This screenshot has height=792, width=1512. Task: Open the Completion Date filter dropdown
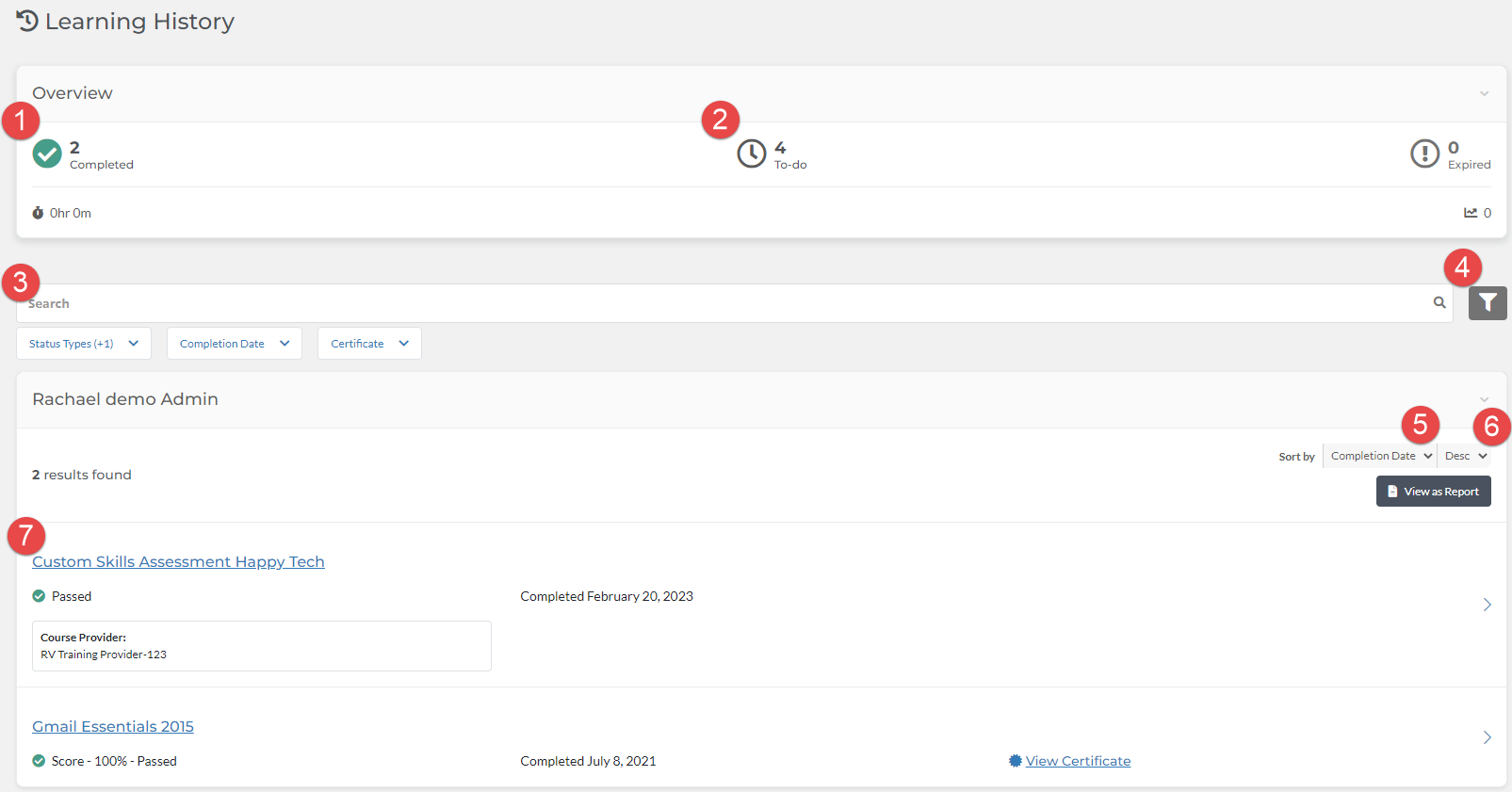coord(234,344)
